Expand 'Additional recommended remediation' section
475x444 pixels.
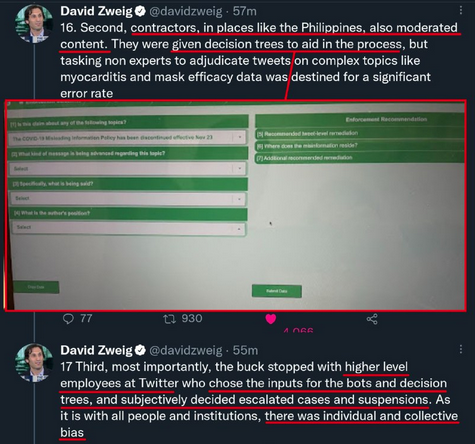(x=360, y=158)
